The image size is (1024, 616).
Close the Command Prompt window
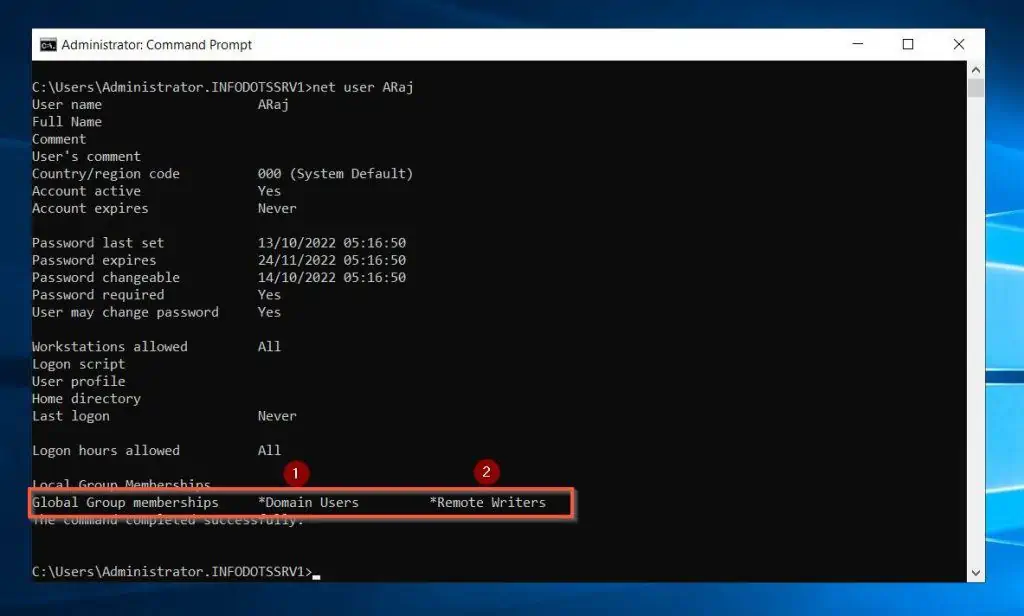coord(959,44)
